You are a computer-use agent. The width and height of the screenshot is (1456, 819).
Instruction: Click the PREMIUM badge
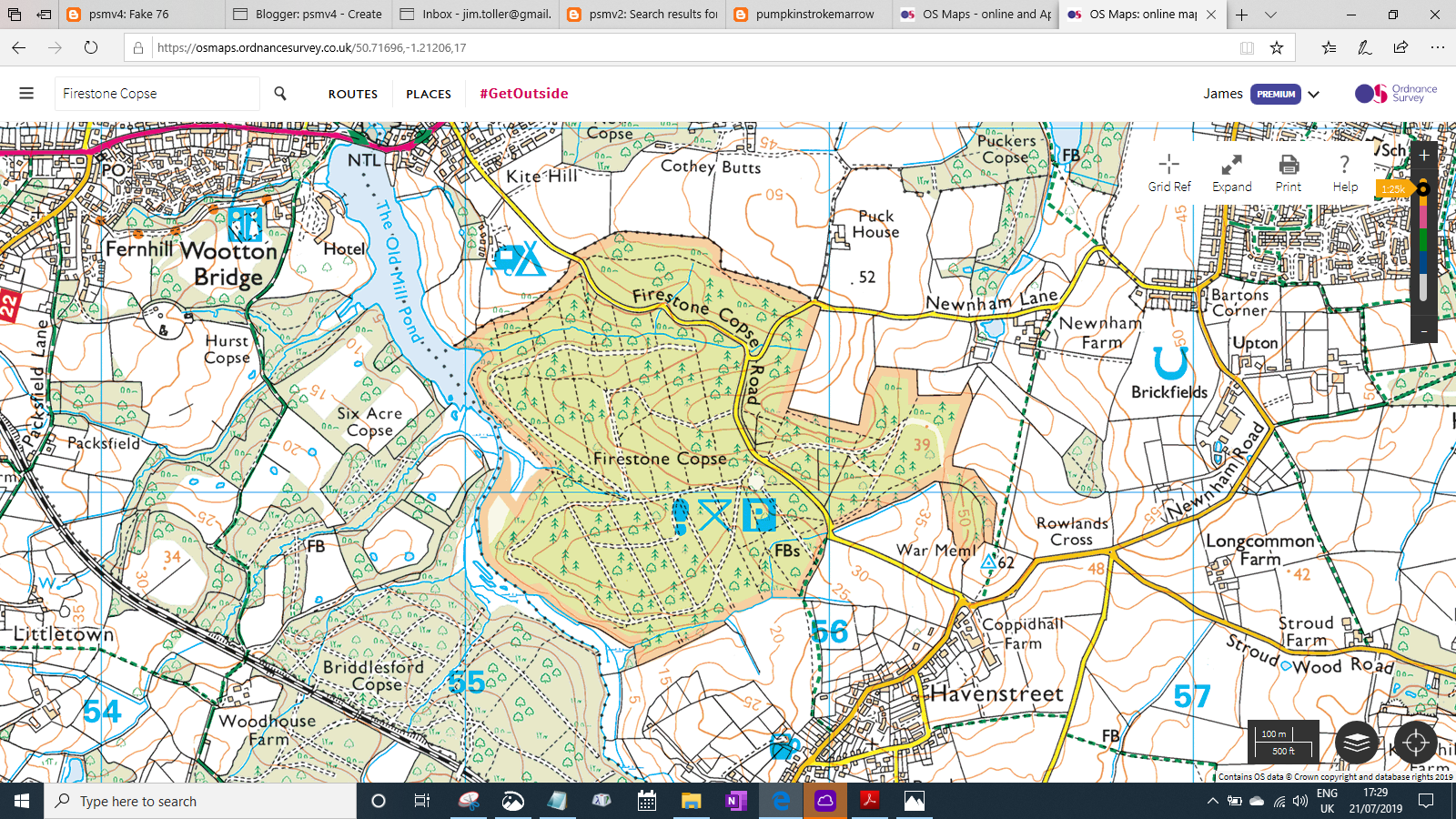click(x=1276, y=94)
